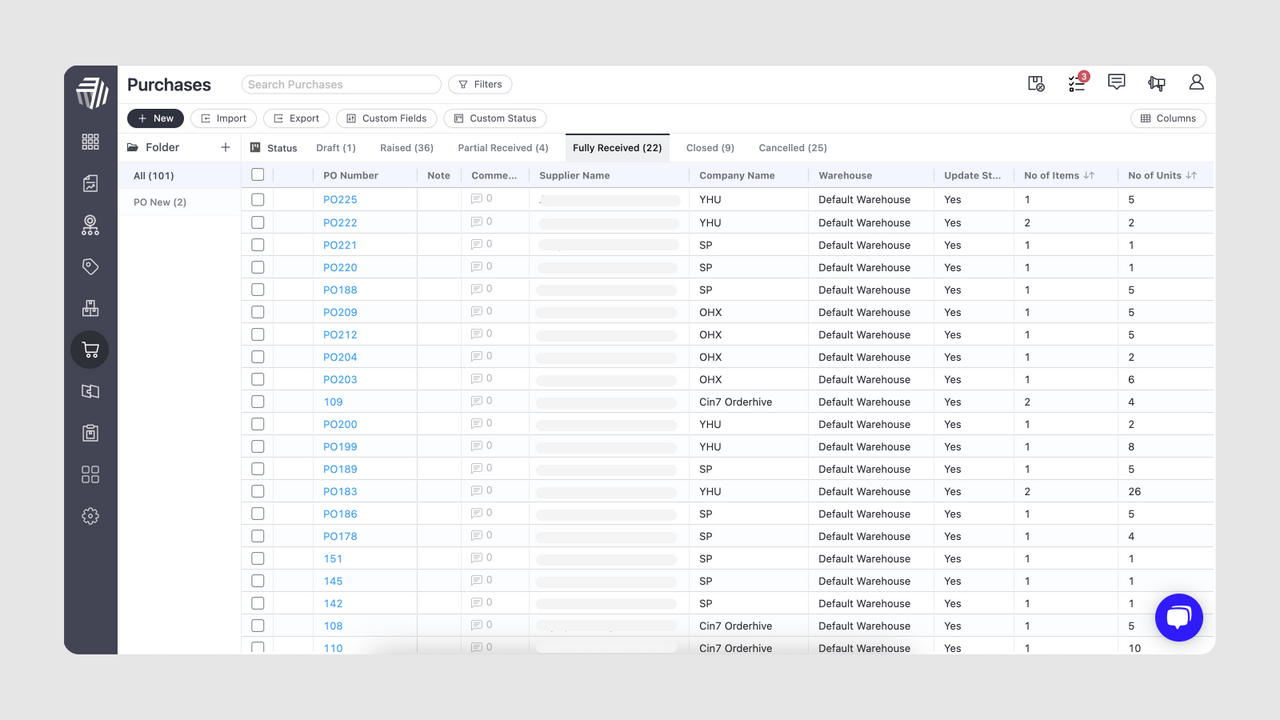Check the box for PO225
The width and height of the screenshot is (1280, 720).
pos(257,200)
